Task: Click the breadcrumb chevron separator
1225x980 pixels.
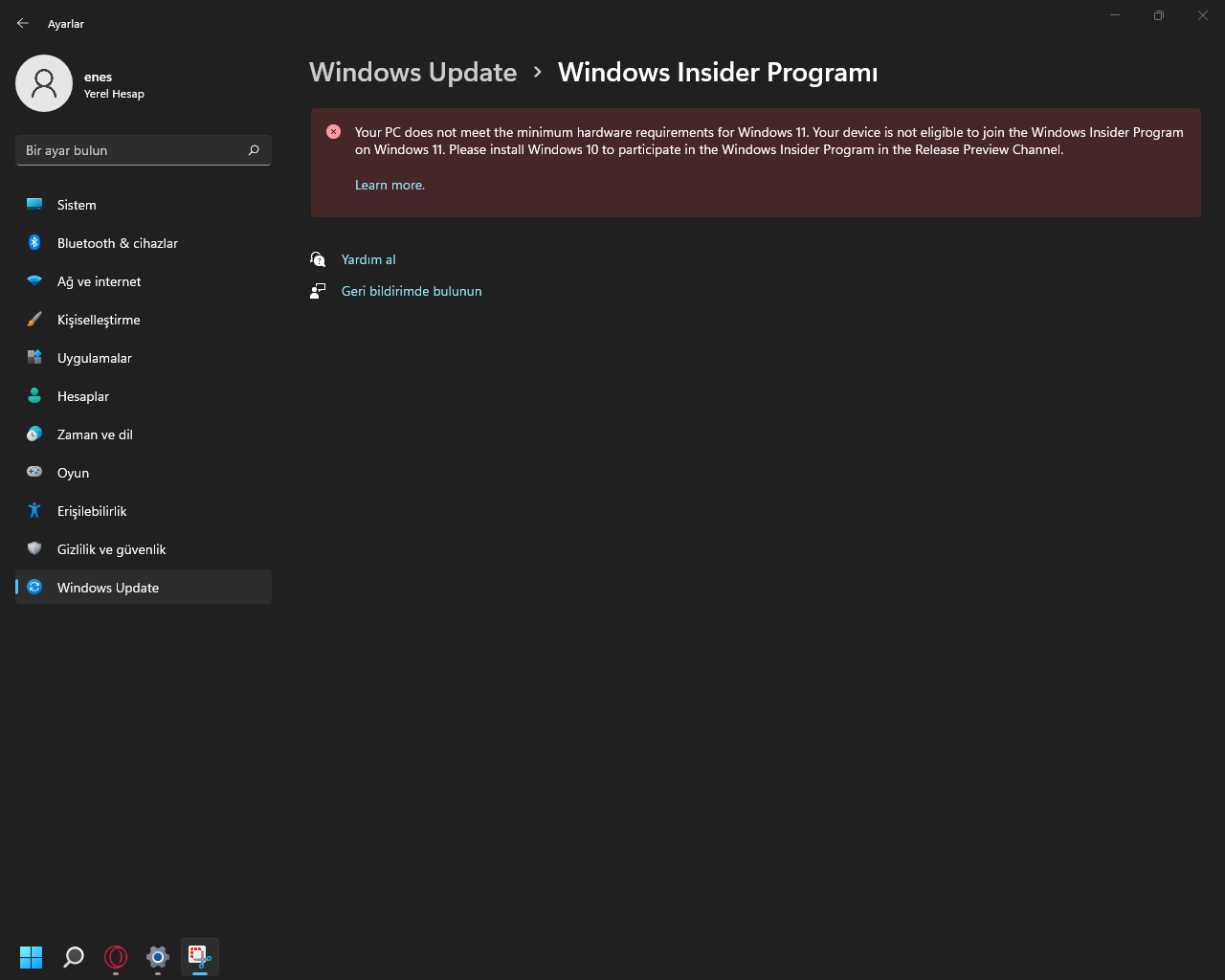Action: pos(538,73)
